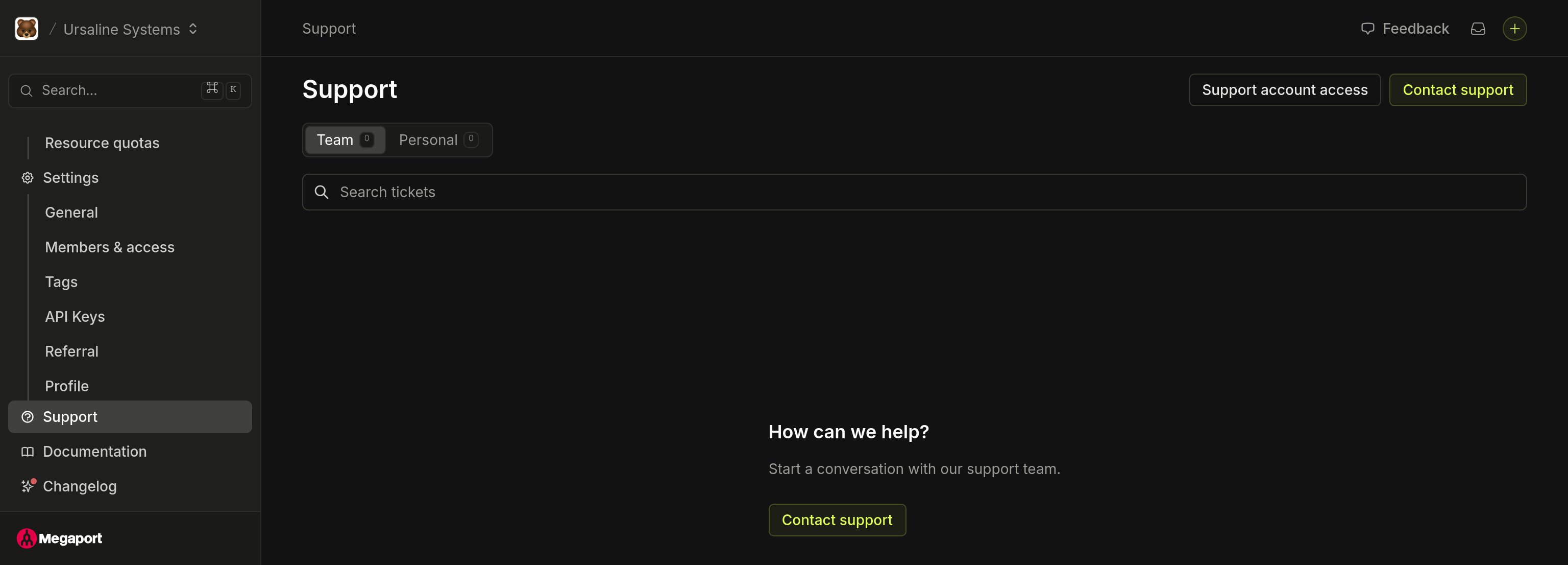
Task: Click the Megaport logo
Action: pyautogui.click(x=60, y=538)
